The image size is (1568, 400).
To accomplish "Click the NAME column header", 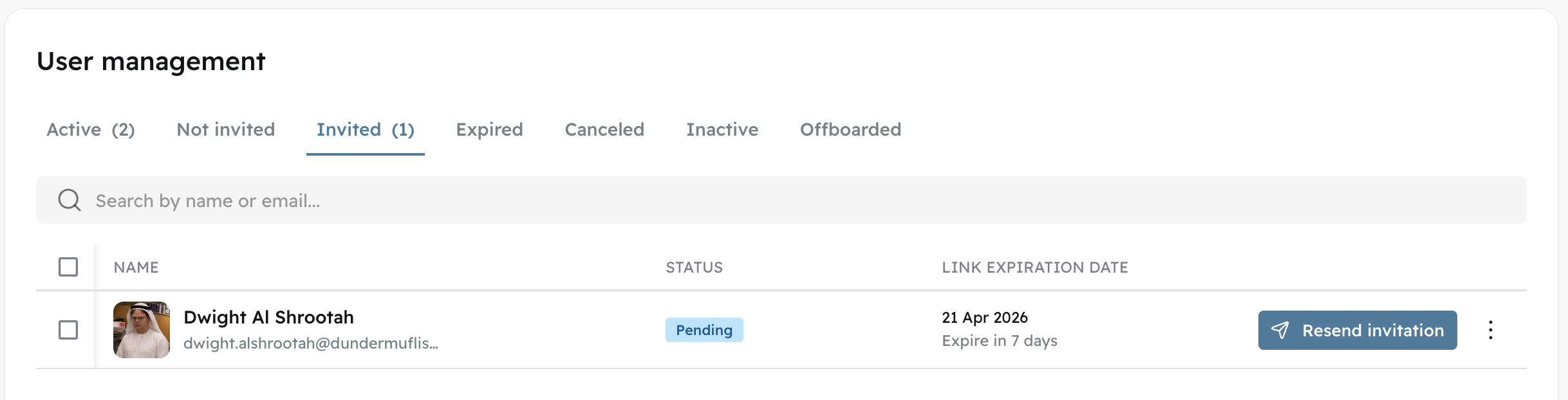I will click(x=136, y=268).
